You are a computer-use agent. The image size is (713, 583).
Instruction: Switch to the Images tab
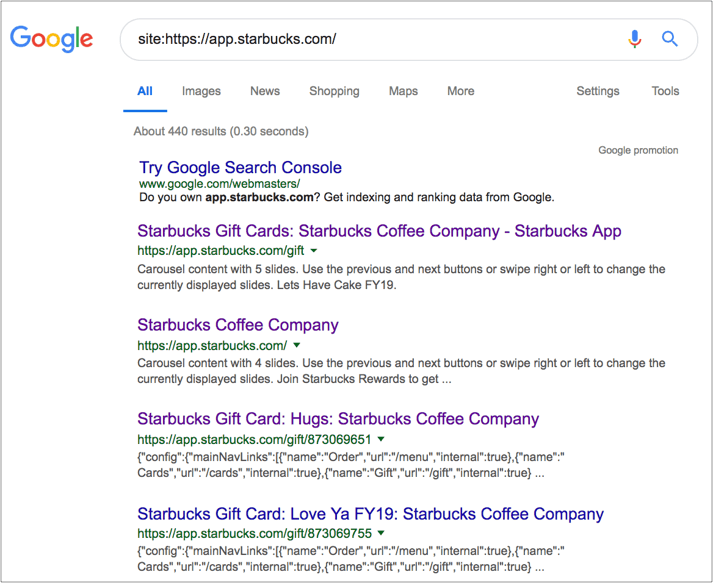coord(201,91)
